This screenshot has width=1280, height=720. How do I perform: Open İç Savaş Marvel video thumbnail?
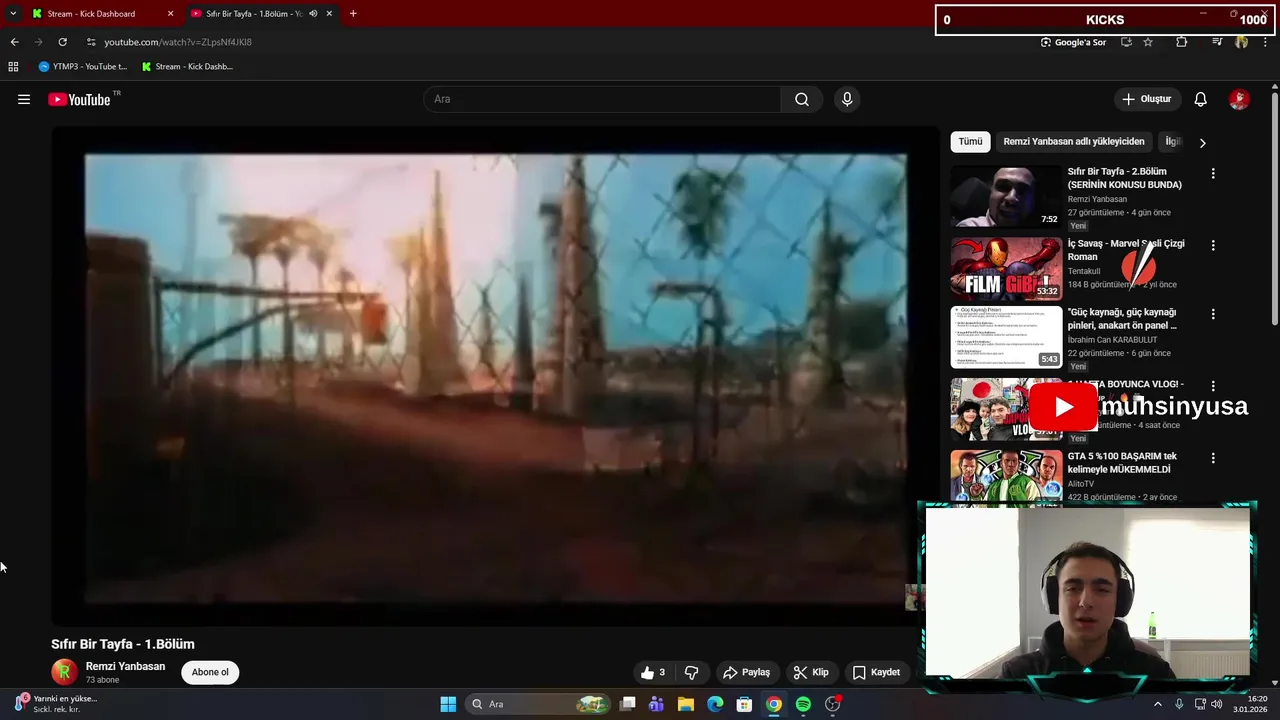coord(1006,269)
